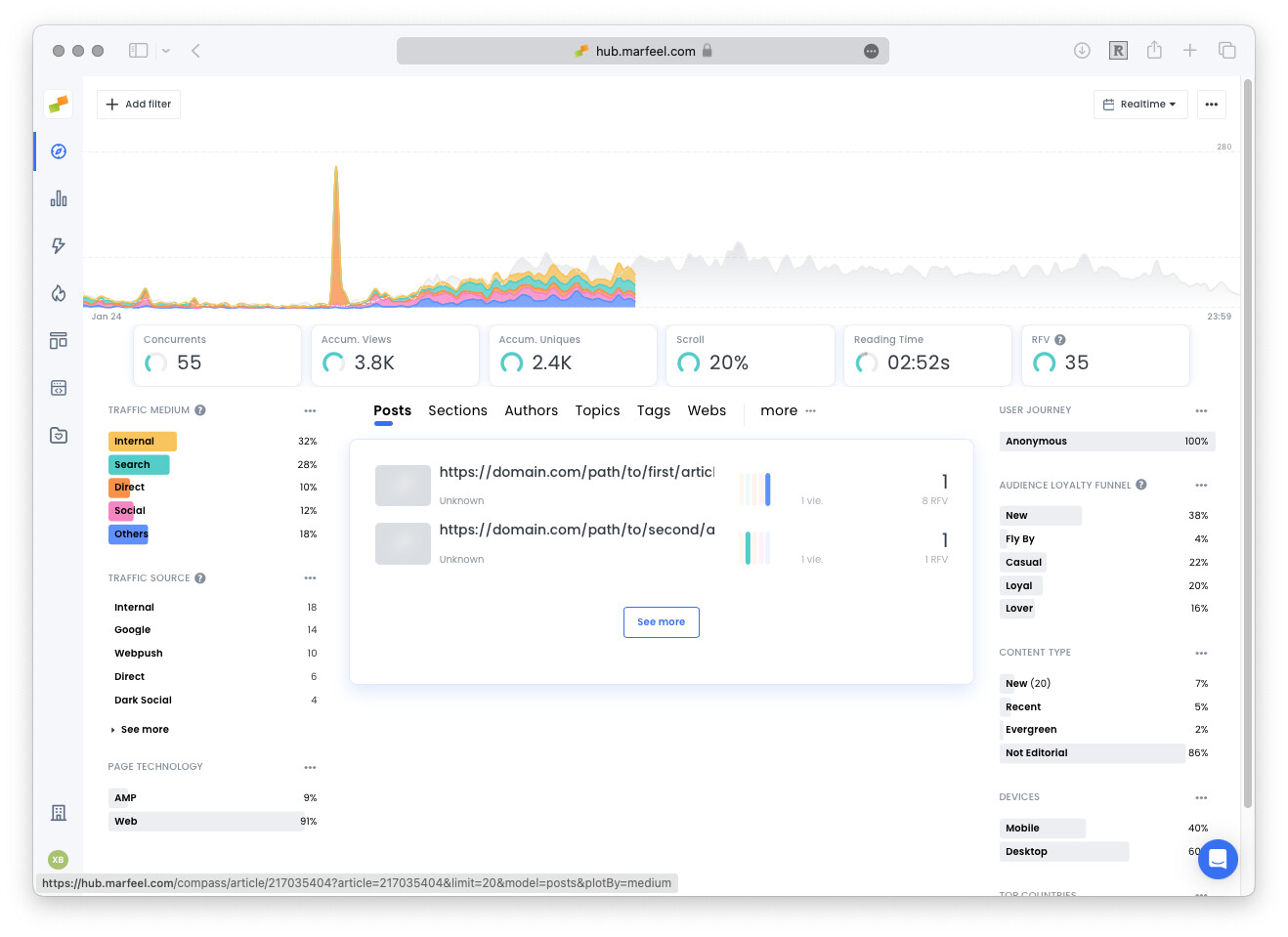Open the more tabs menu
This screenshot has height=937, width=1288.
pos(788,411)
